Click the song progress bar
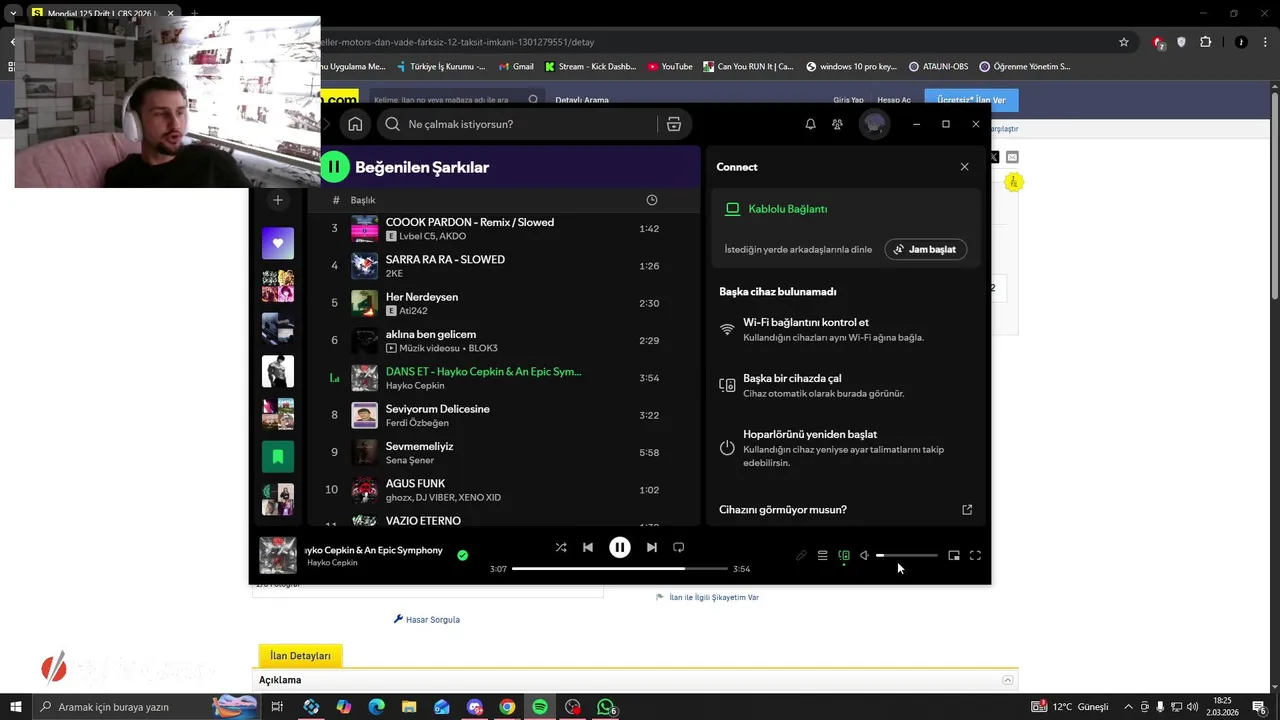 (x=620, y=568)
